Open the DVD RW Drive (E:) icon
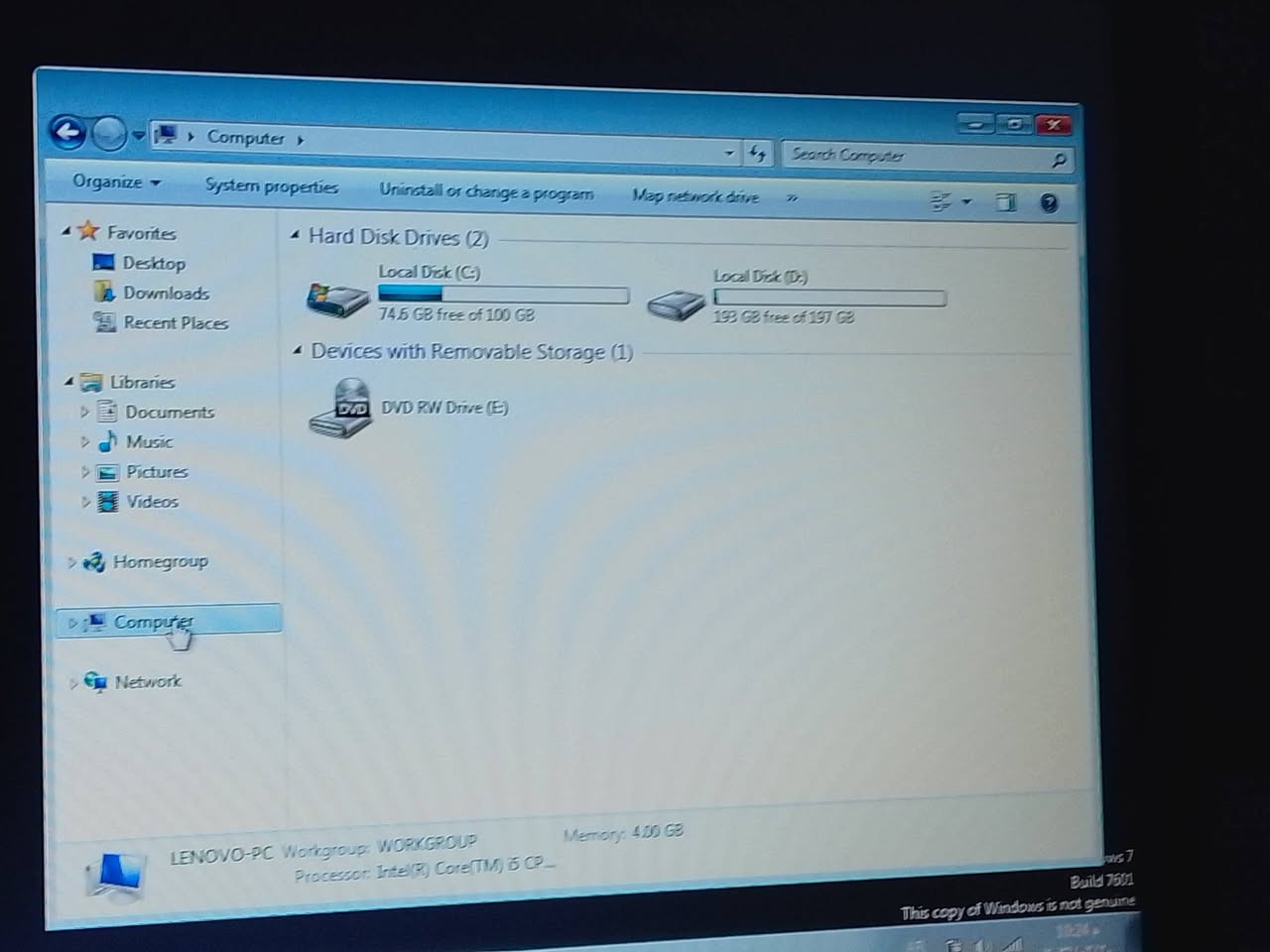1270x952 pixels. [x=340, y=409]
